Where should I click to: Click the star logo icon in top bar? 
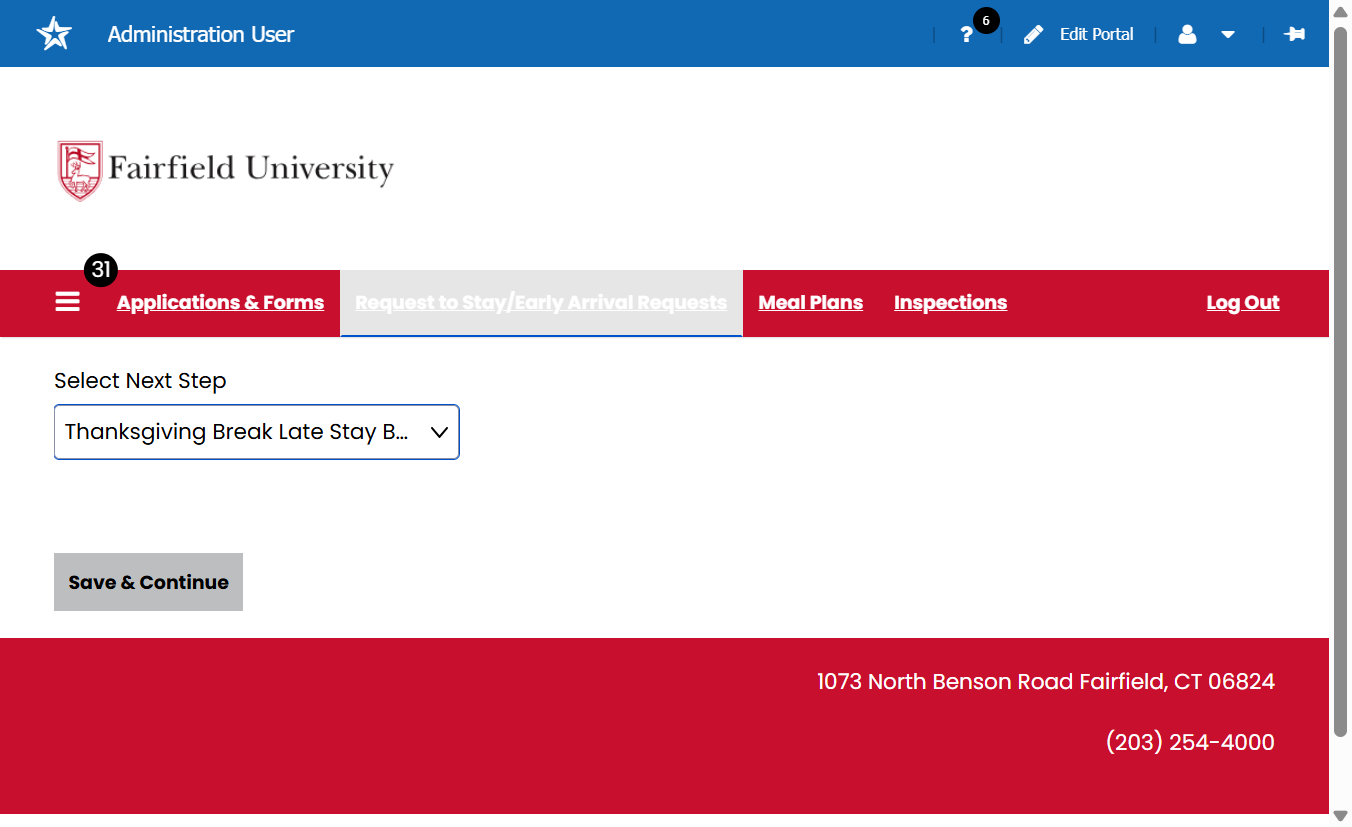point(54,34)
